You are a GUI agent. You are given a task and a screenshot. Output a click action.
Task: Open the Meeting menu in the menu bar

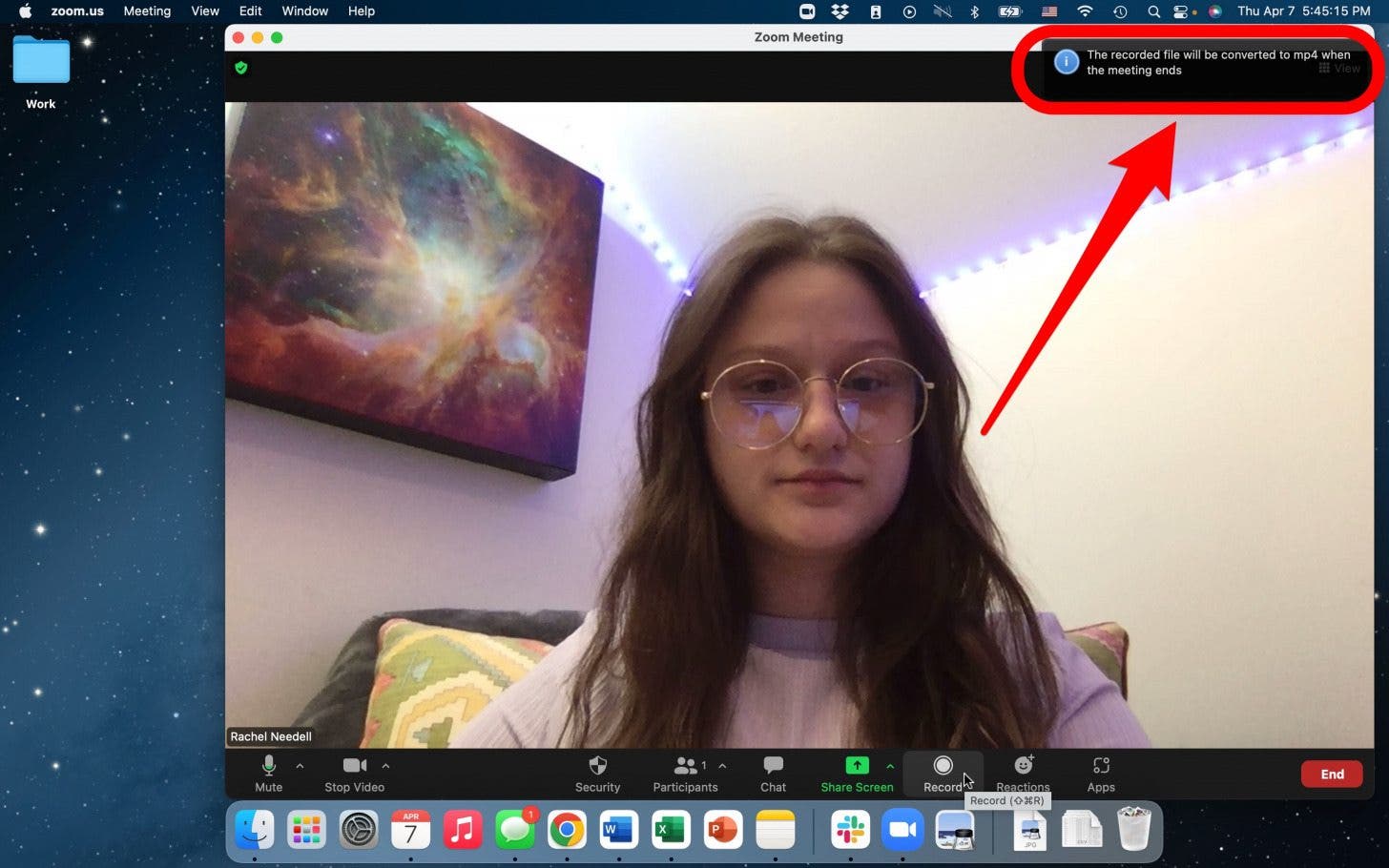147,10
